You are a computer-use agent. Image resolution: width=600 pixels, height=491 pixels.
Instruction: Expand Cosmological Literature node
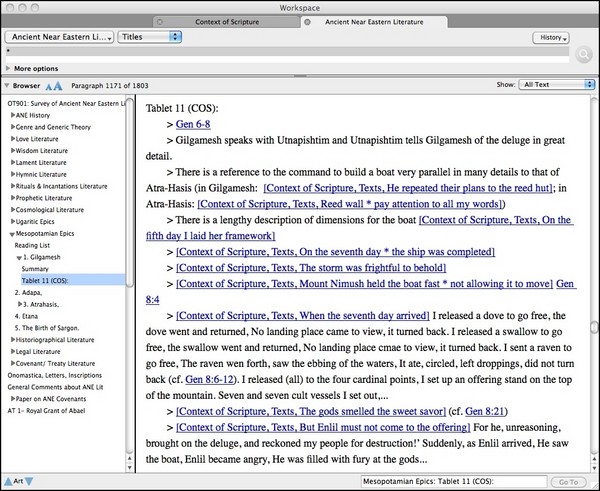pyautogui.click(x=13, y=210)
